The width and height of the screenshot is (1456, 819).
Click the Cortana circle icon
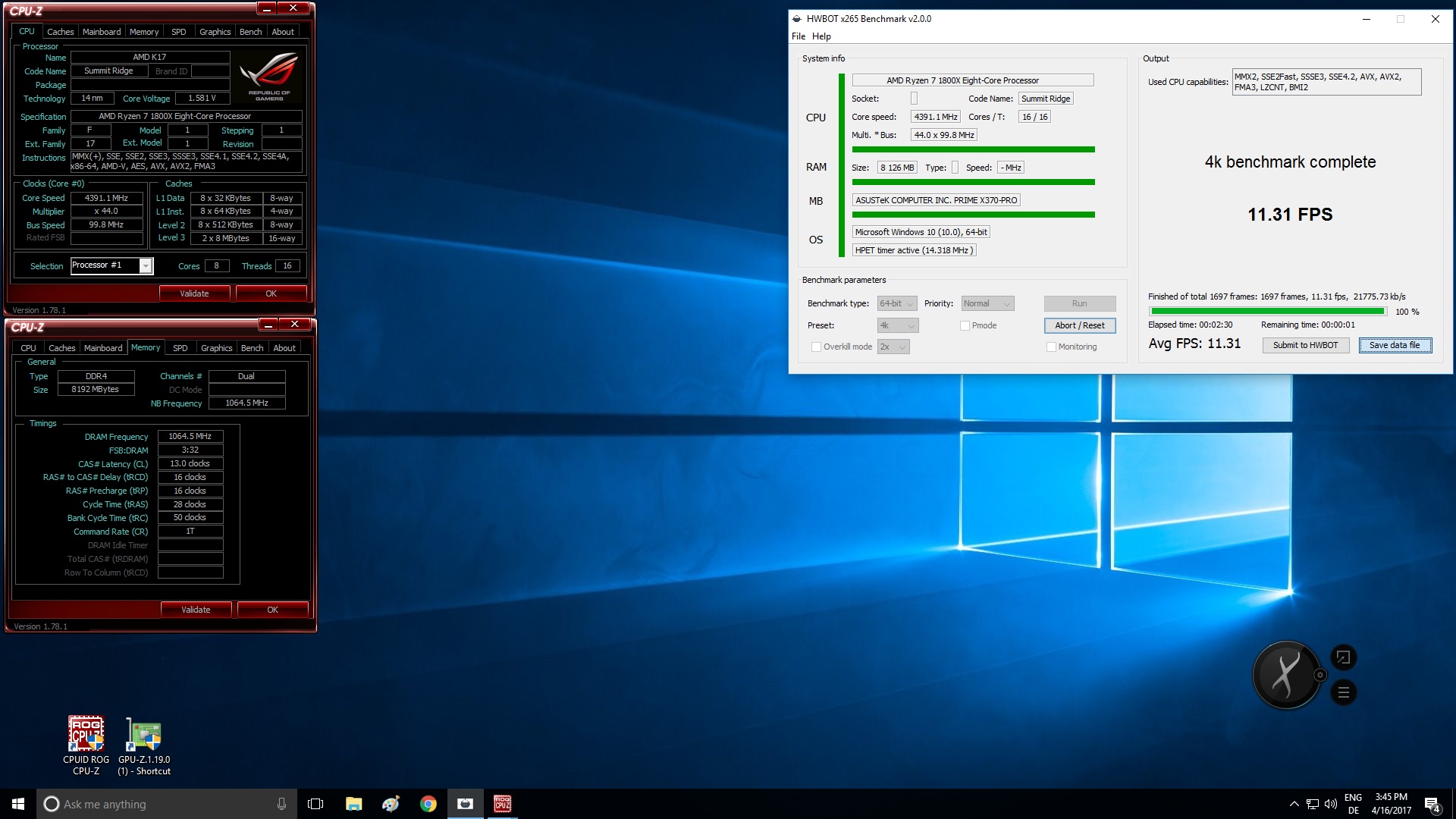pos(51,804)
